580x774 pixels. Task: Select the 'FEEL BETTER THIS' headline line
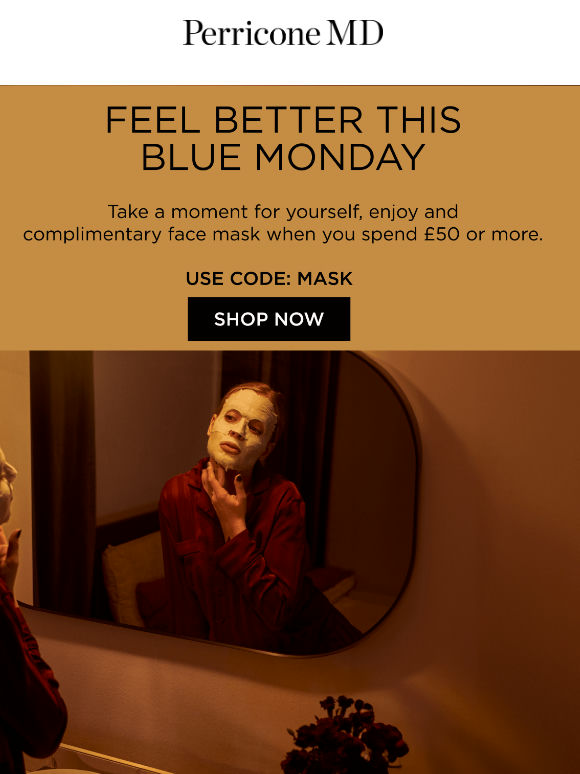click(x=283, y=120)
